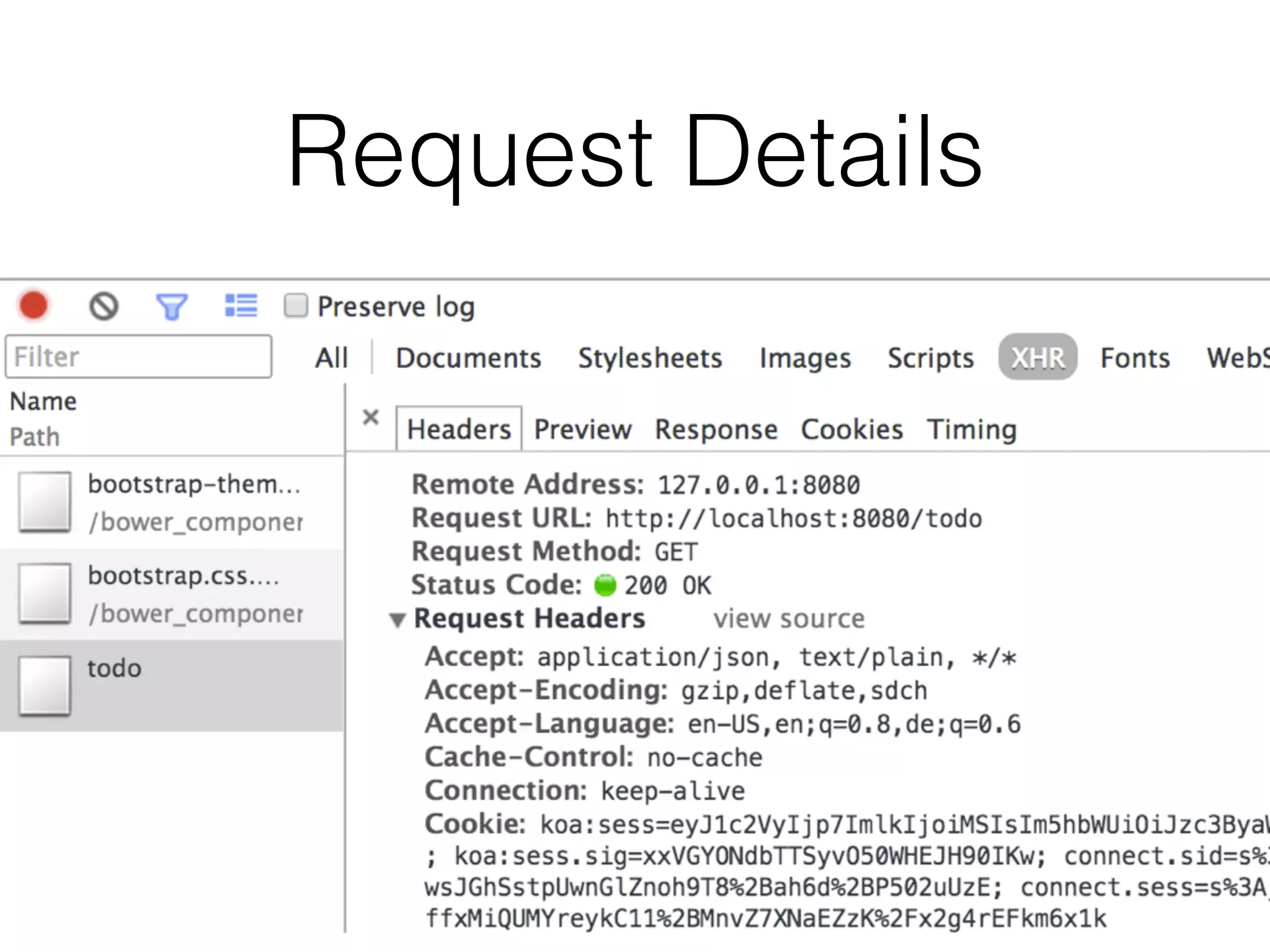Click the Cookie koa:sess header line
This screenshot has height=952, width=1270.
(847, 825)
